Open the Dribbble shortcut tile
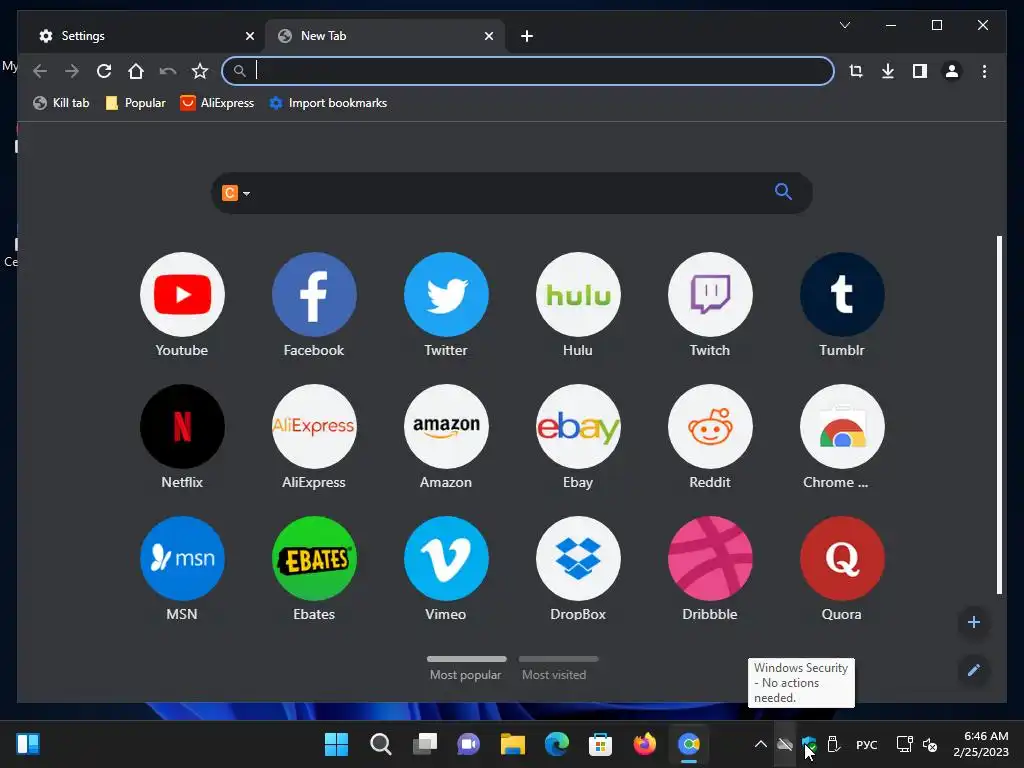Viewport: 1024px width, 768px height. pos(710,558)
